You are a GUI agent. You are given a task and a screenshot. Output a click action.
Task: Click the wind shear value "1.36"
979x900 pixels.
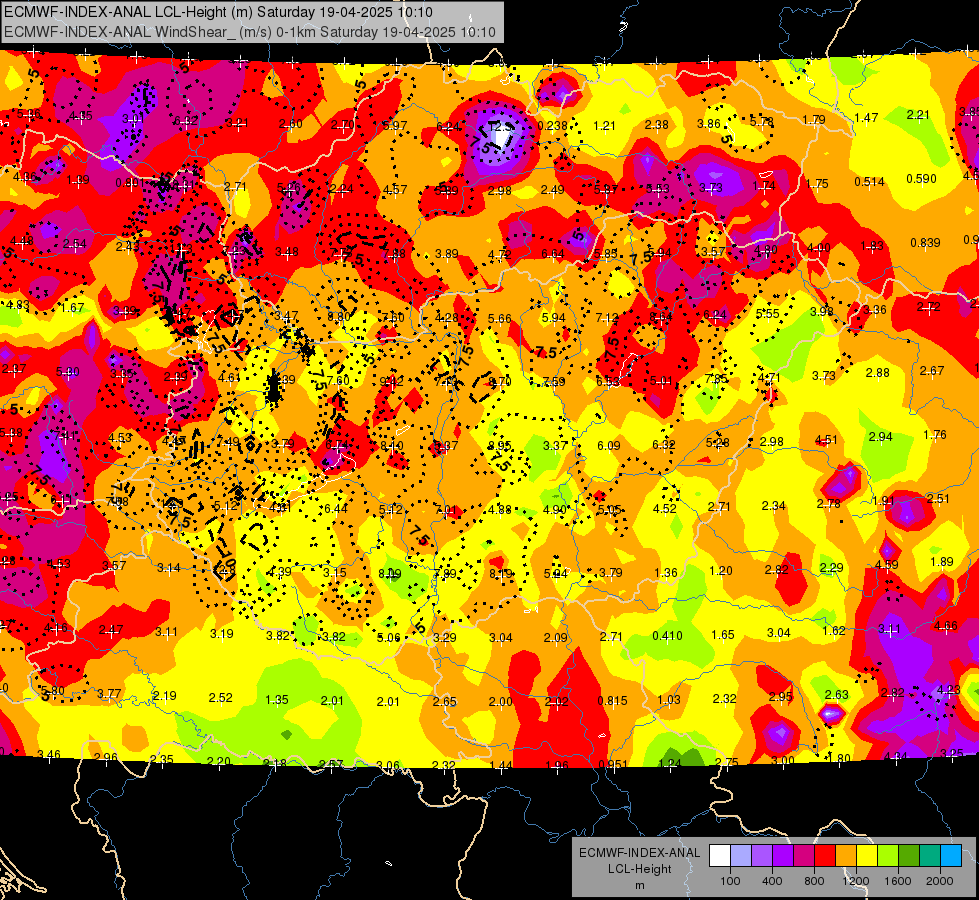click(666, 573)
